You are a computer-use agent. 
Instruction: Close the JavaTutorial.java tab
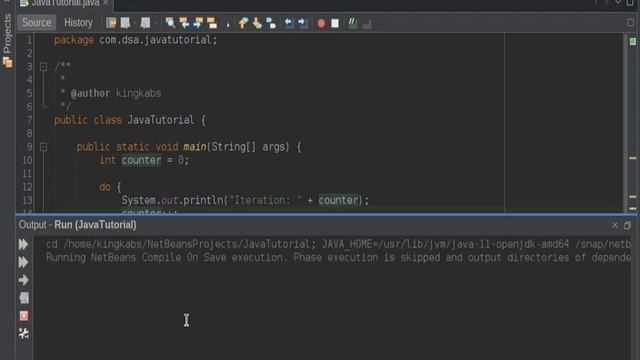point(106,3)
